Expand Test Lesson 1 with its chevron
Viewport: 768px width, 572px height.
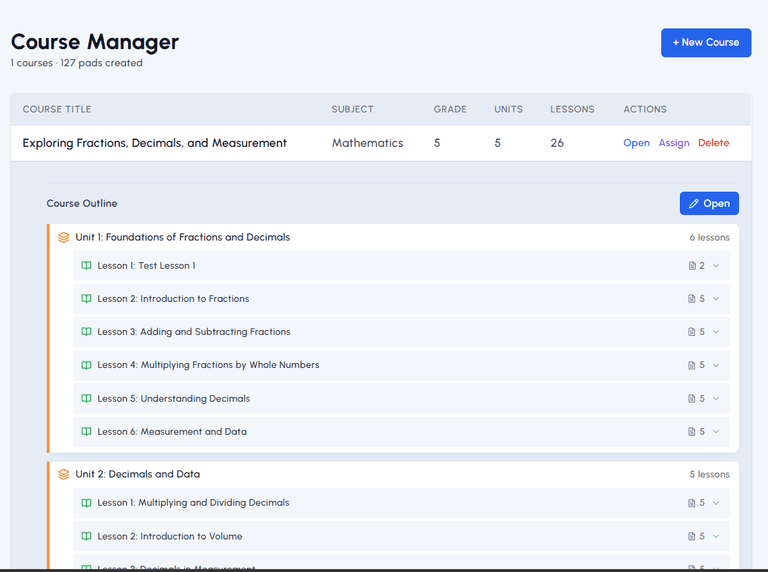pos(716,265)
